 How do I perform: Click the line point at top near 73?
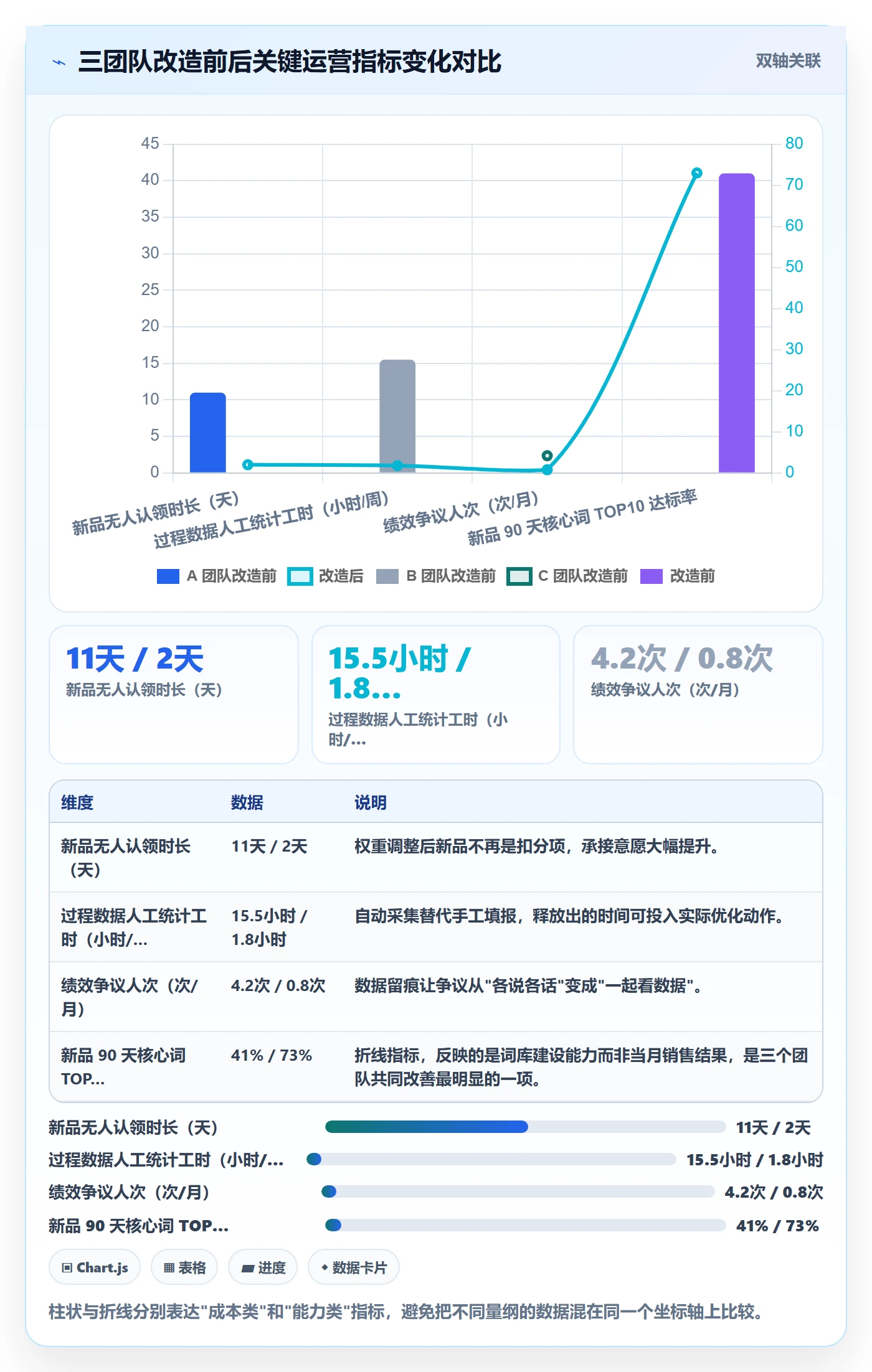(x=697, y=172)
